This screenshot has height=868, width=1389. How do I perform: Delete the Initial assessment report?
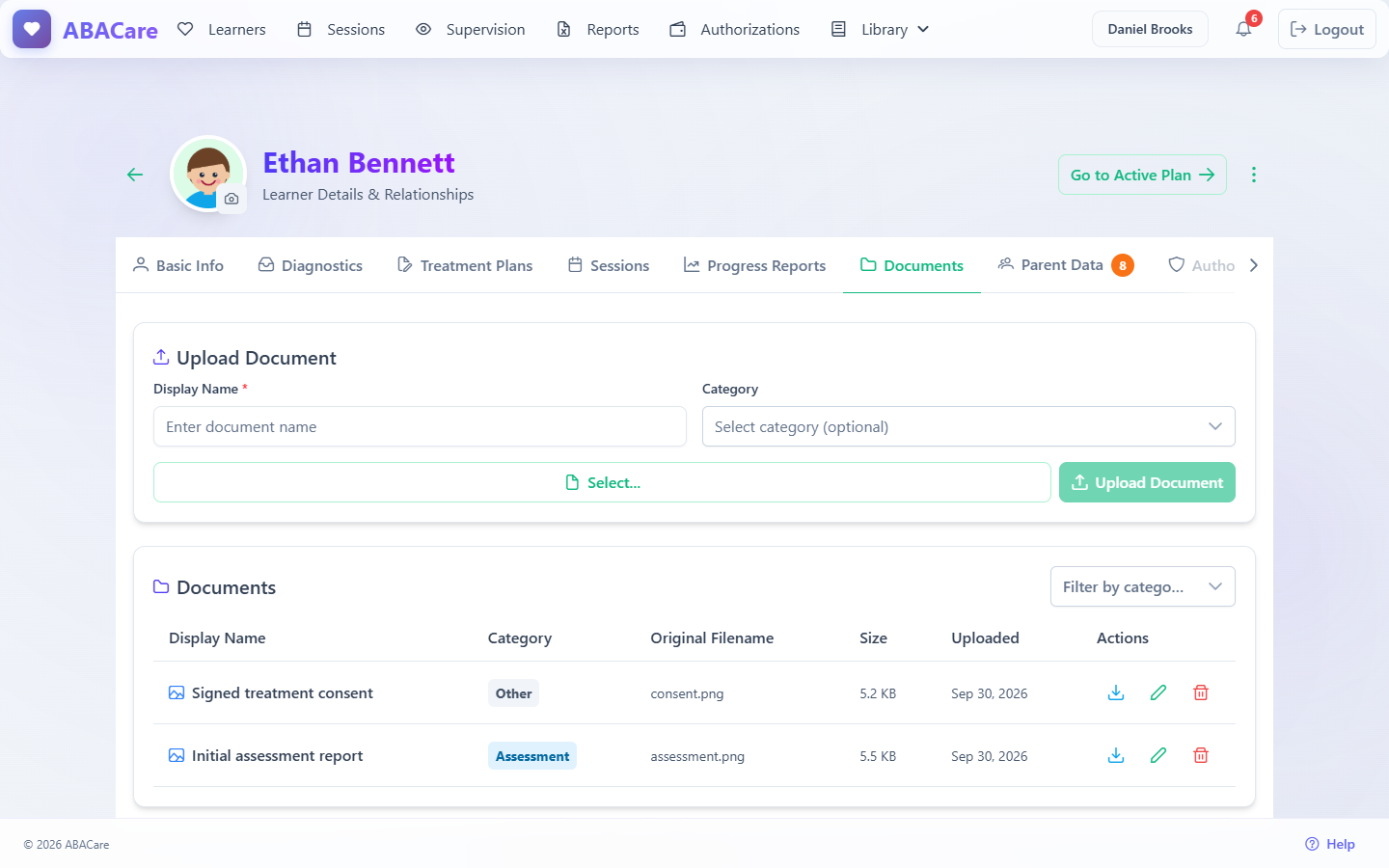point(1201,755)
